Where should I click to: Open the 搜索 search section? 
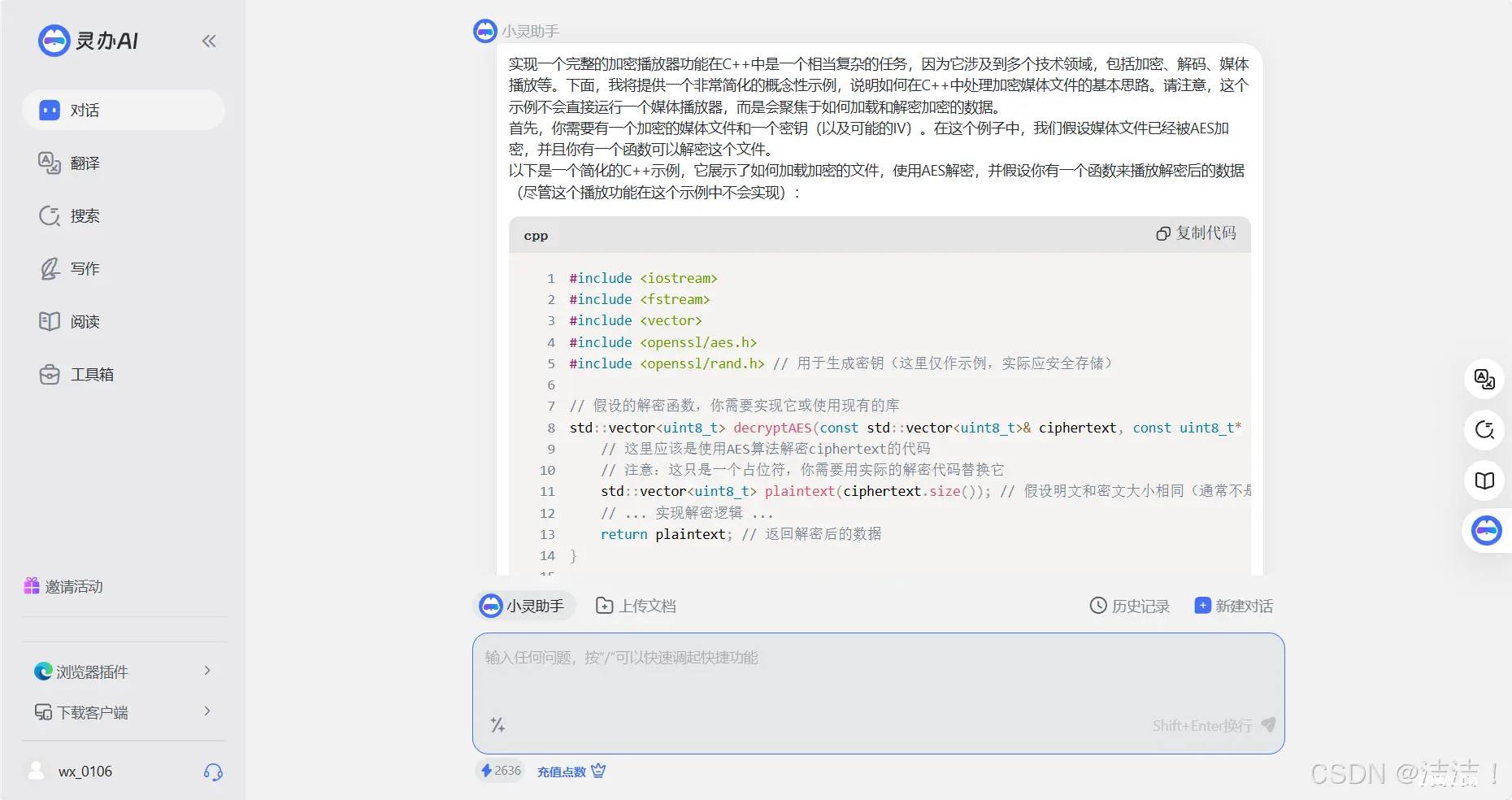pos(124,215)
